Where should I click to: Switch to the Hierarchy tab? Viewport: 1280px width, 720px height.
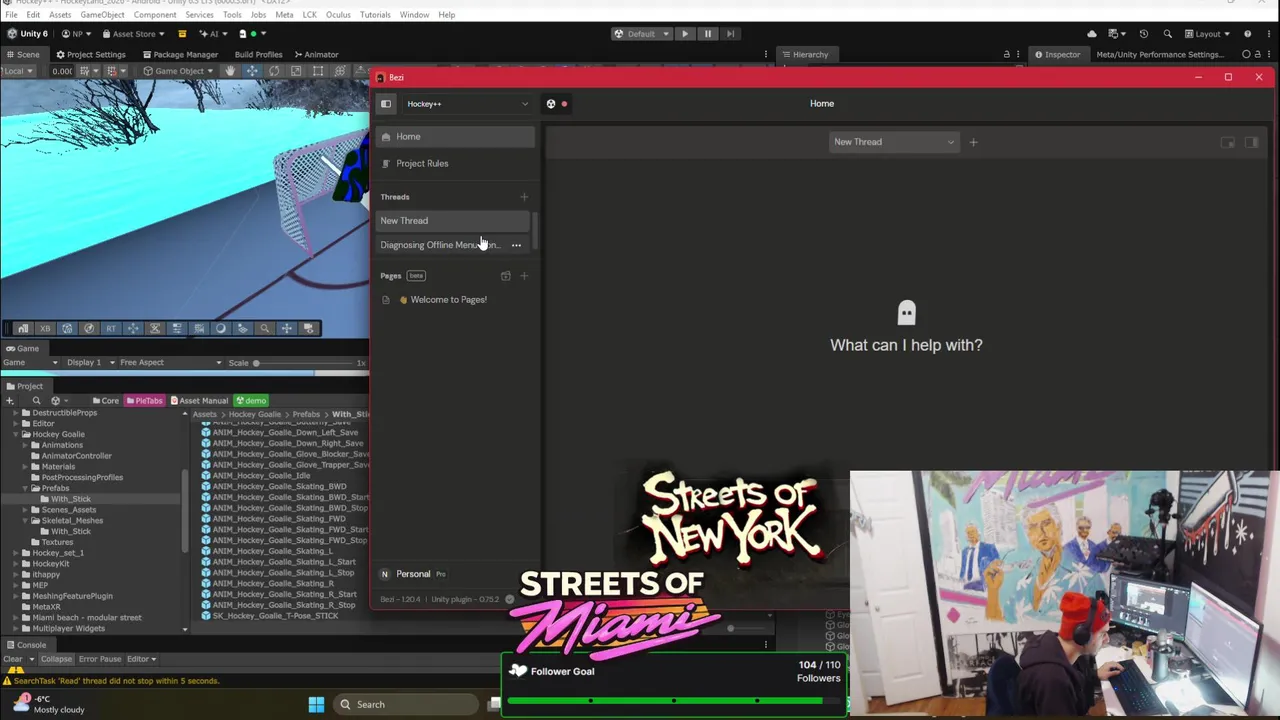pos(805,55)
